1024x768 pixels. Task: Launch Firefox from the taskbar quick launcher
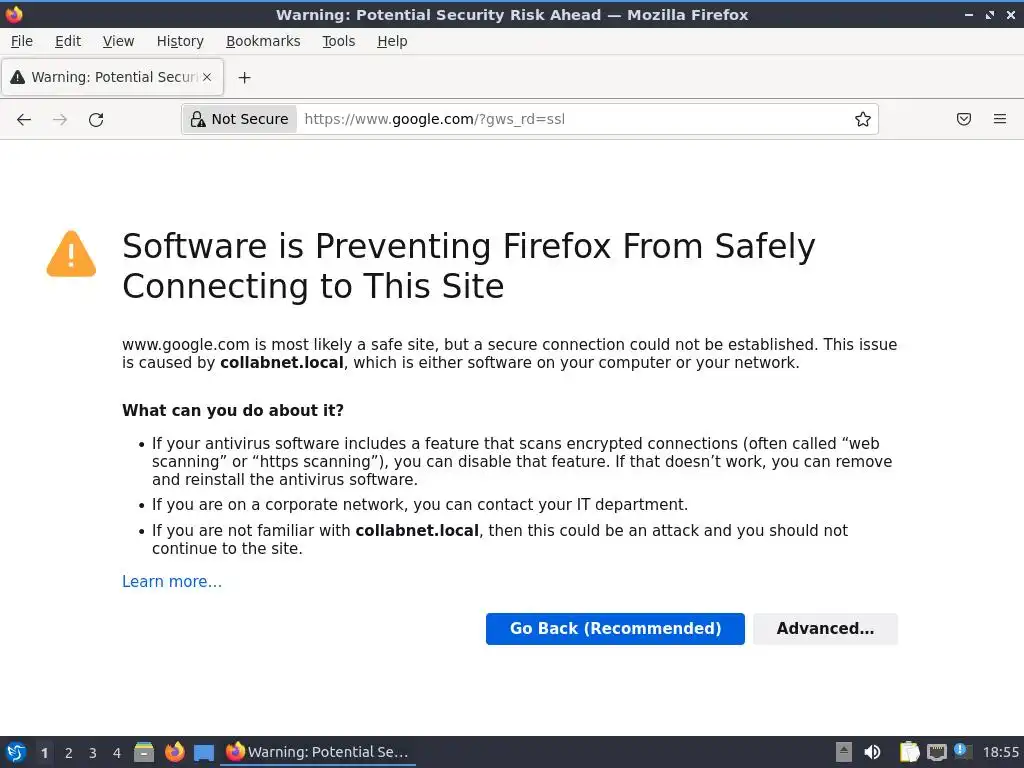tap(174, 752)
